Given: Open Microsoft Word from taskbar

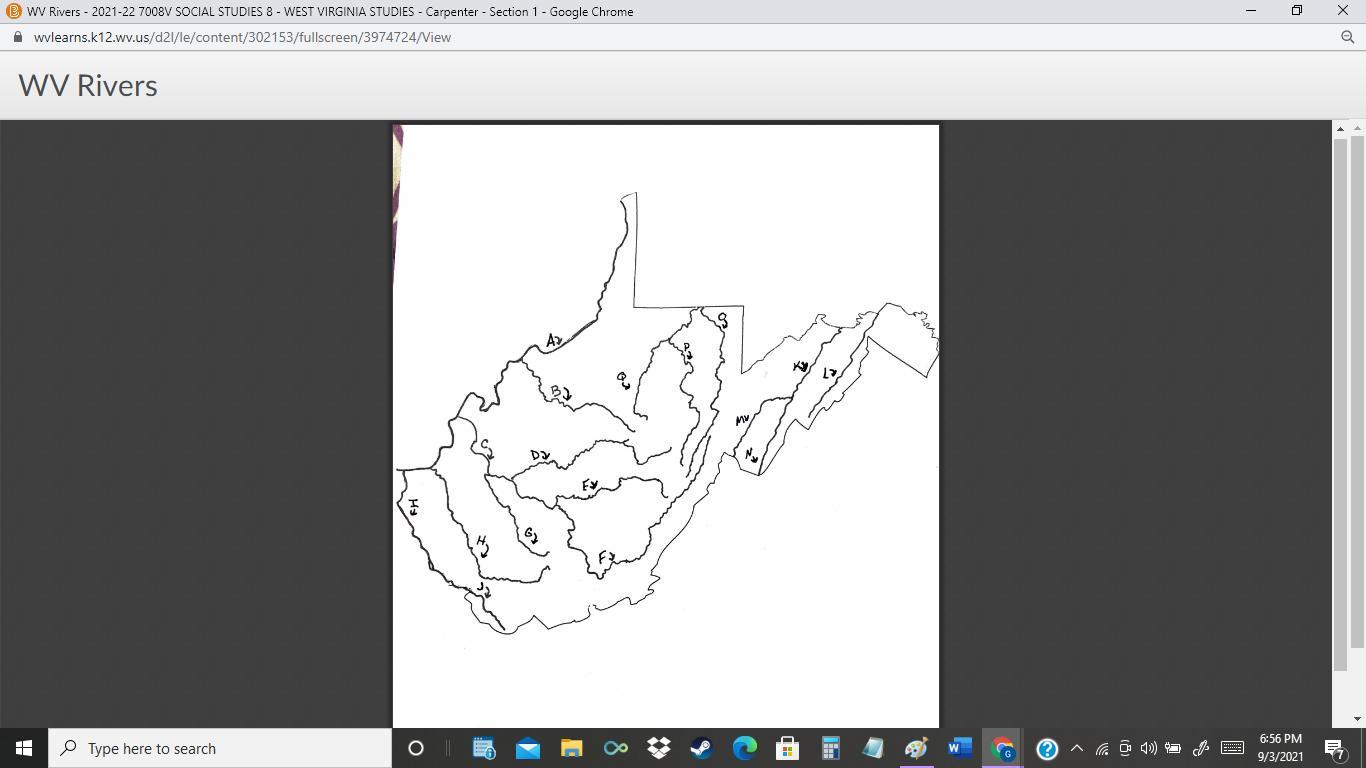Looking at the screenshot, I should click(959, 748).
